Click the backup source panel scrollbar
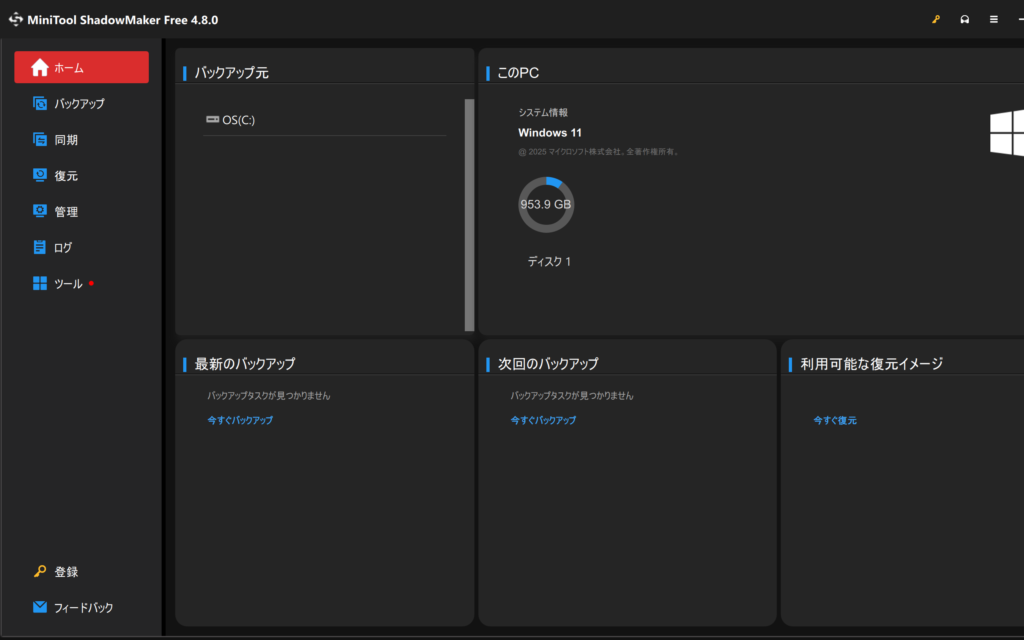 (x=469, y=214)
